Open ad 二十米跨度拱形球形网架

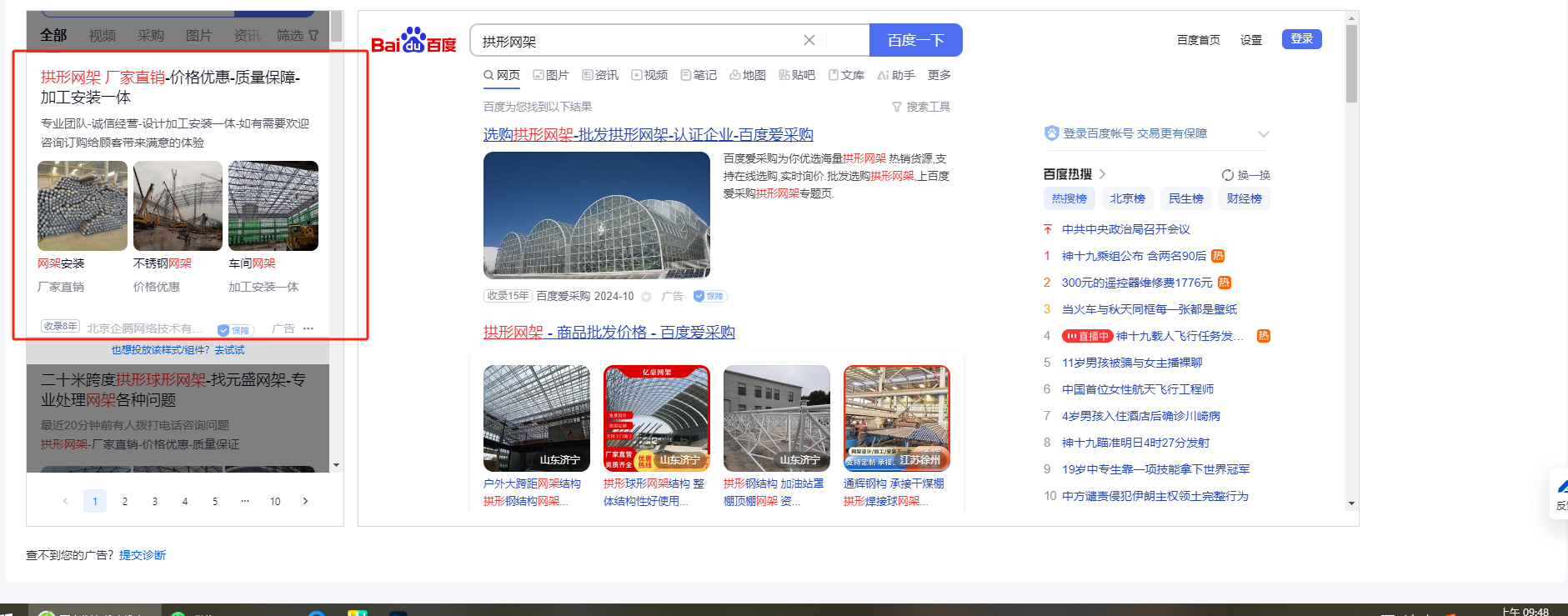(x=173, y=389)
